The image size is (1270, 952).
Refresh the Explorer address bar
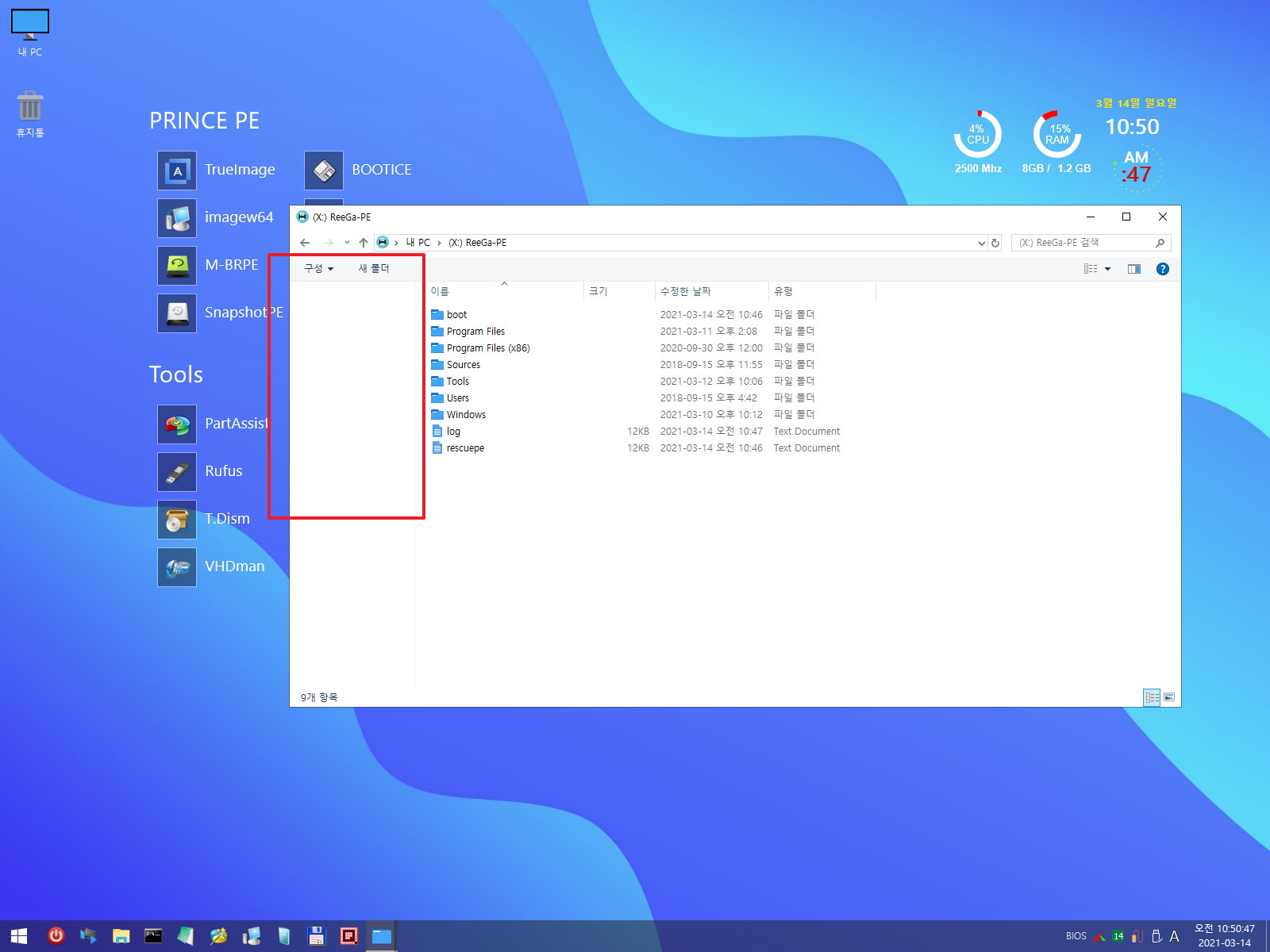[x=995, y=243]
